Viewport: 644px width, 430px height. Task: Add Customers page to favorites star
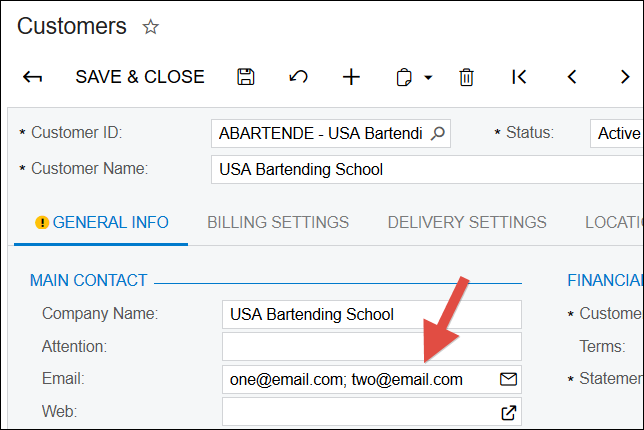(x=150, y=27)
